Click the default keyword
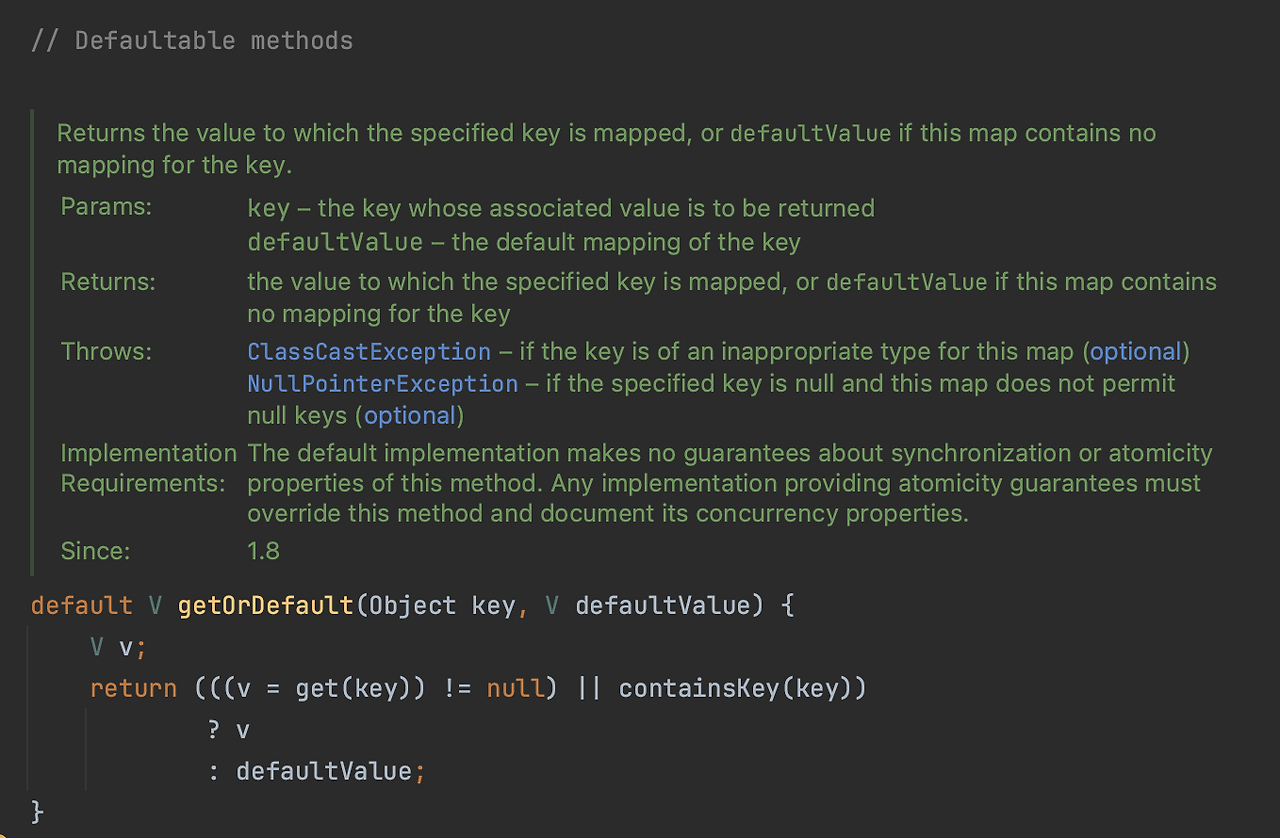This screenshot has height=838, width=1280. [x=80, y=605]
